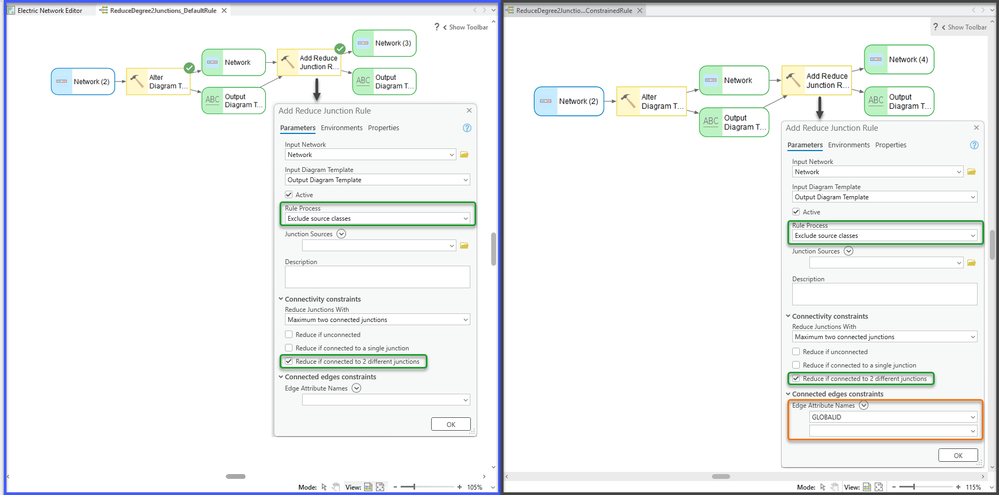Open the Properties tab in left dialog

(384, 128)
